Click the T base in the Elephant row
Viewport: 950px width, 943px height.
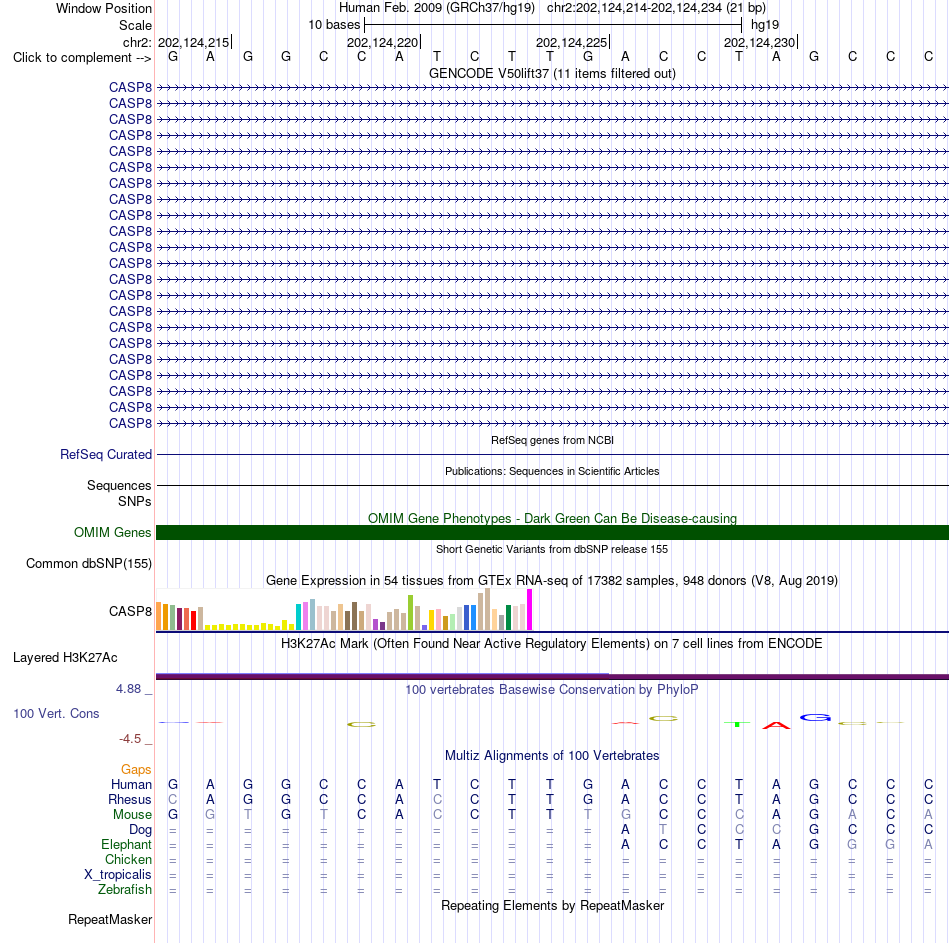739,844
